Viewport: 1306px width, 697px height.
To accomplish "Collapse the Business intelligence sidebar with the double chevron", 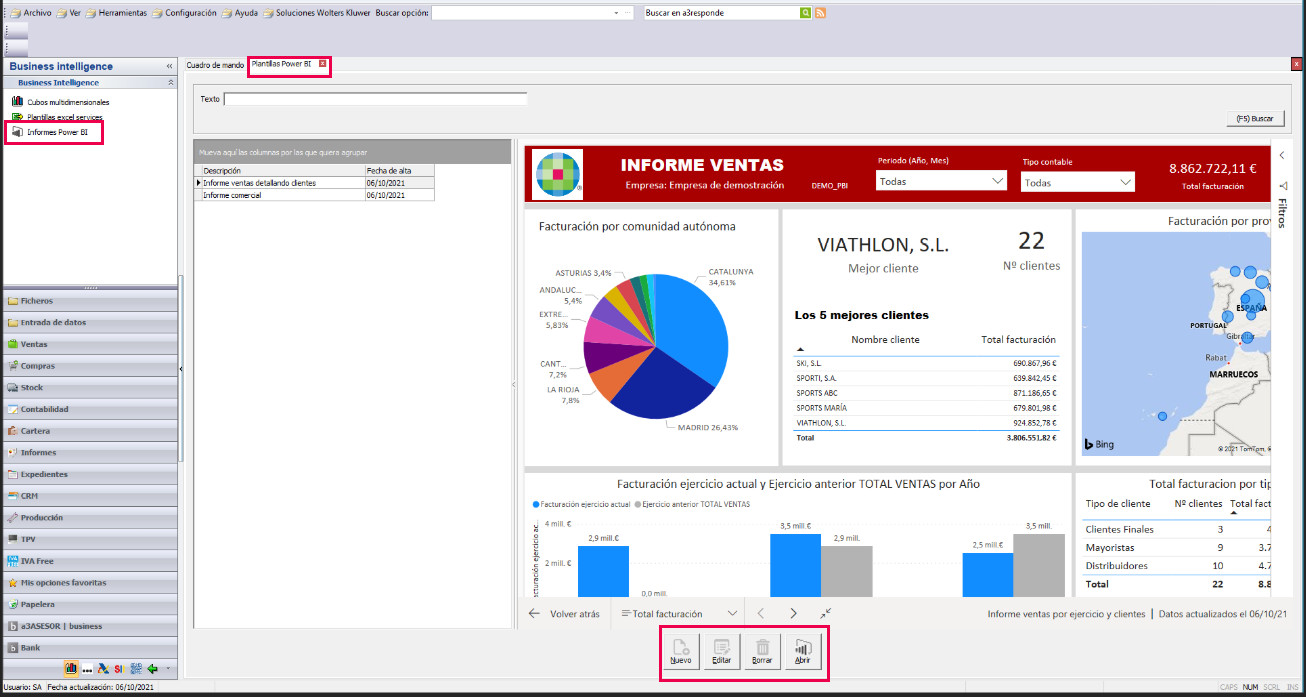I will pyautogui.click(x=169, y=66).
